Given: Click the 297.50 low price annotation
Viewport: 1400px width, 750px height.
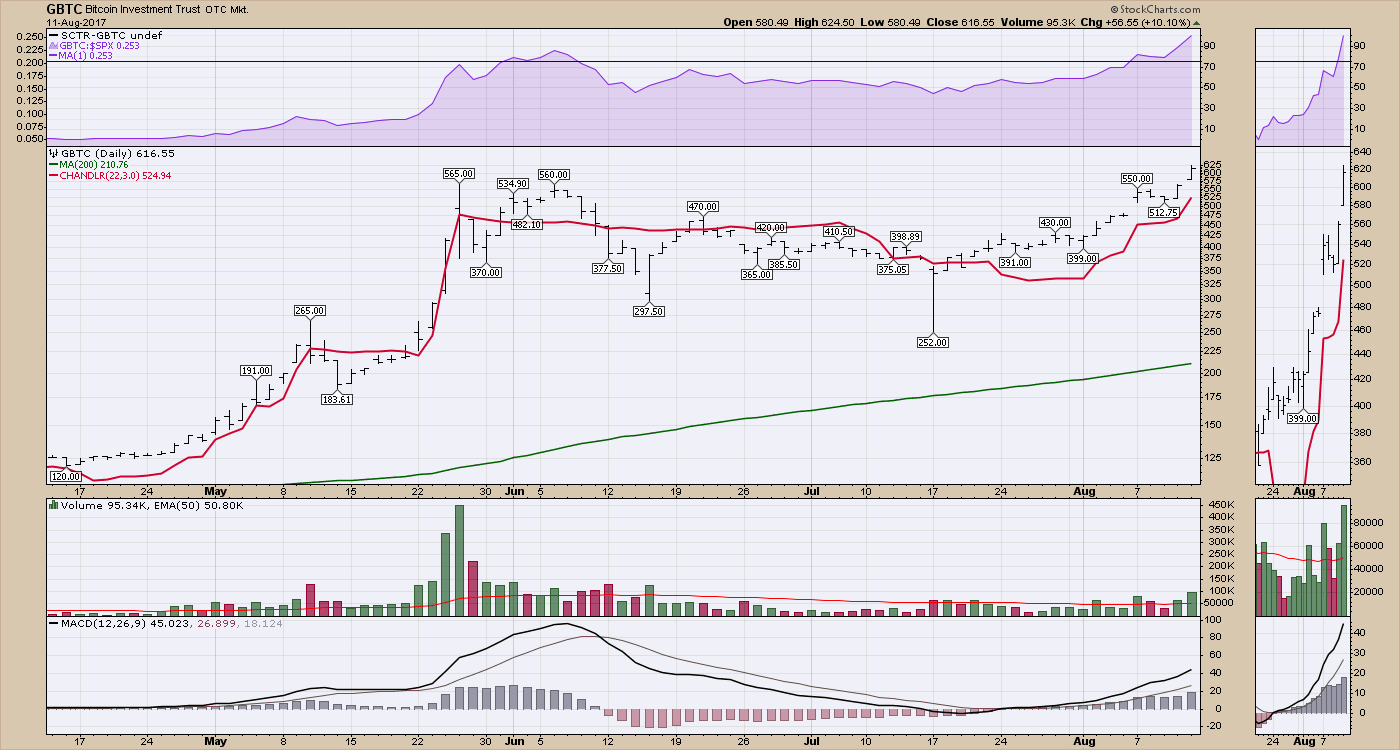Looking at the screenshot, I should [649, 311].
